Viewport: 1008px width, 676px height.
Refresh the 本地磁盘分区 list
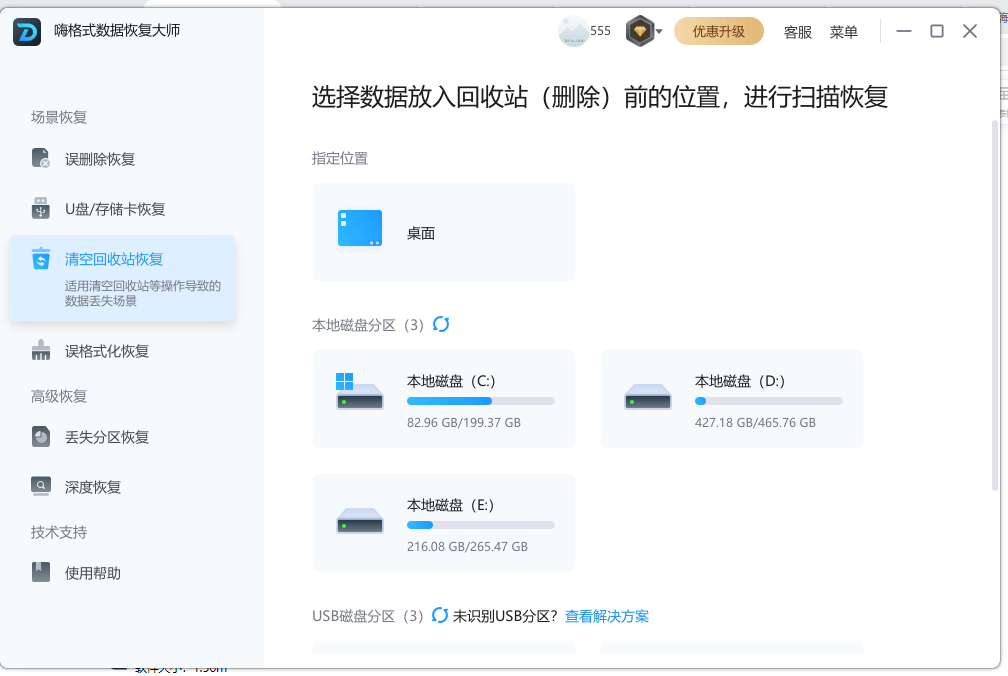point(441,325)
